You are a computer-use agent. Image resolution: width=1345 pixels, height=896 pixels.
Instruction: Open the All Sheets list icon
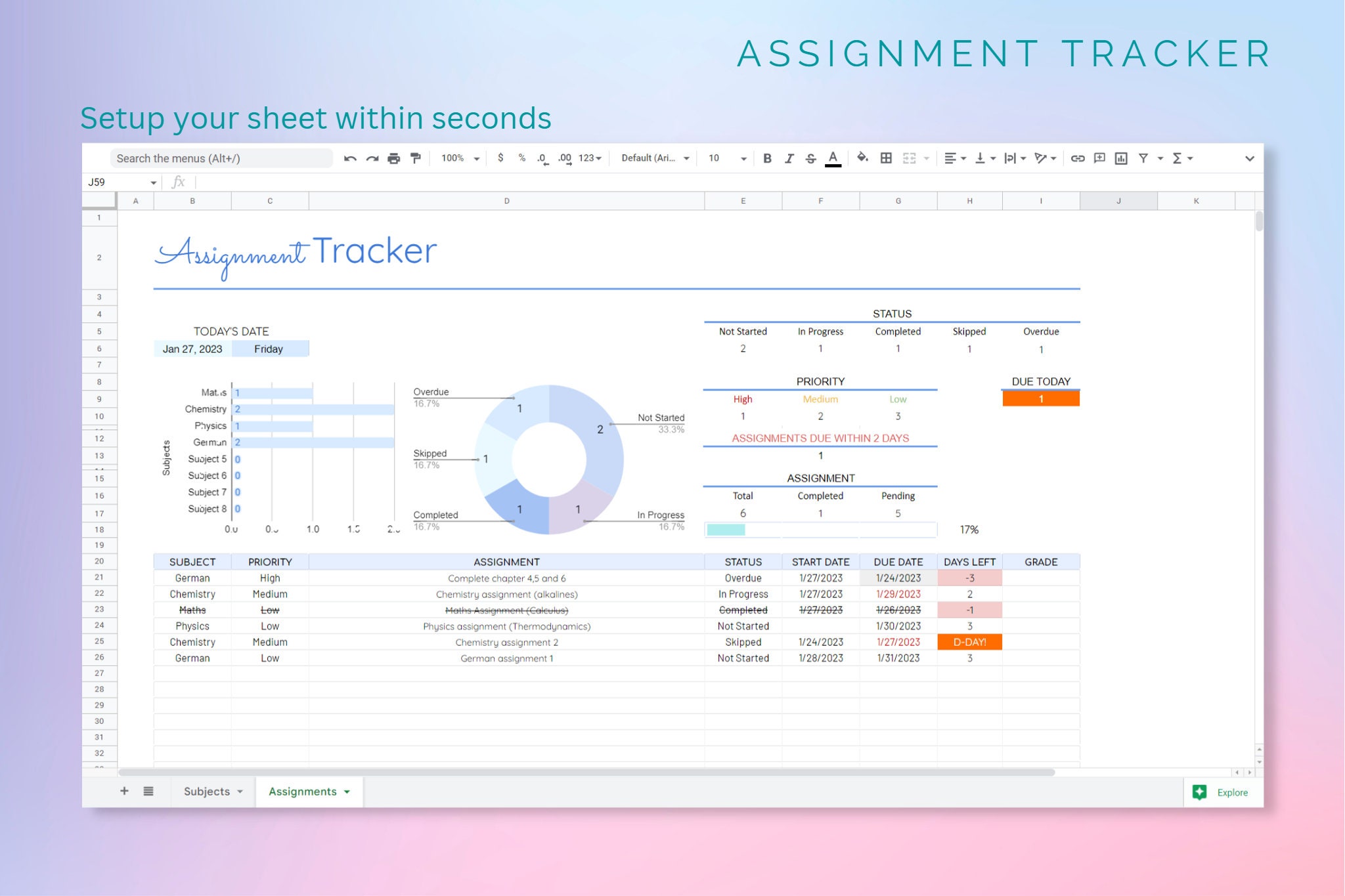pos(148,791)
